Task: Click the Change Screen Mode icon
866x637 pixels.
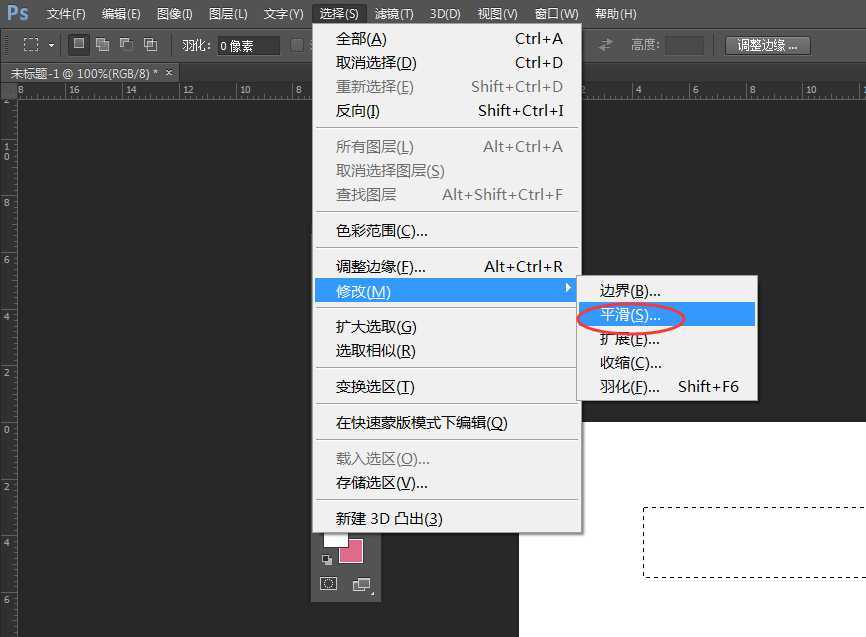Action: point(361,583)
